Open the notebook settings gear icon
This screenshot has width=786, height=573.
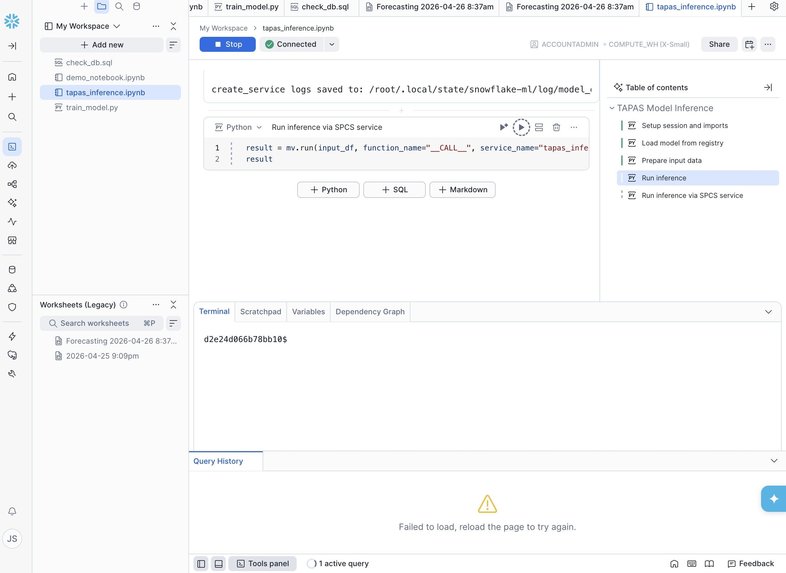(774, 7)
